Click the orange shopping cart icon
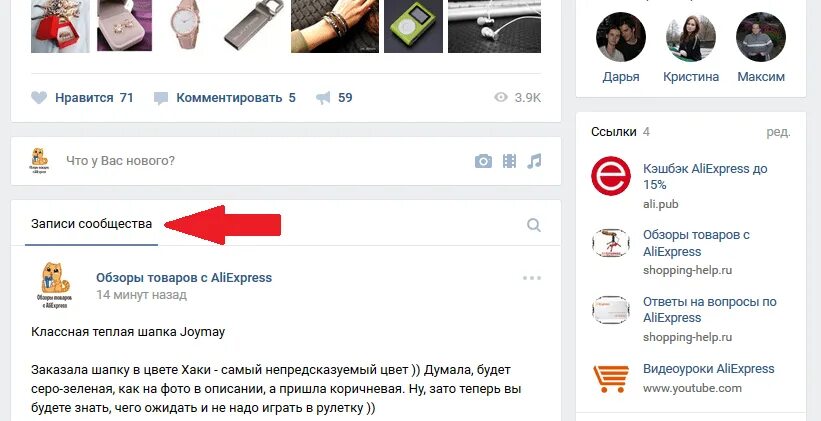The image size is (821, 421). [611, 379]
